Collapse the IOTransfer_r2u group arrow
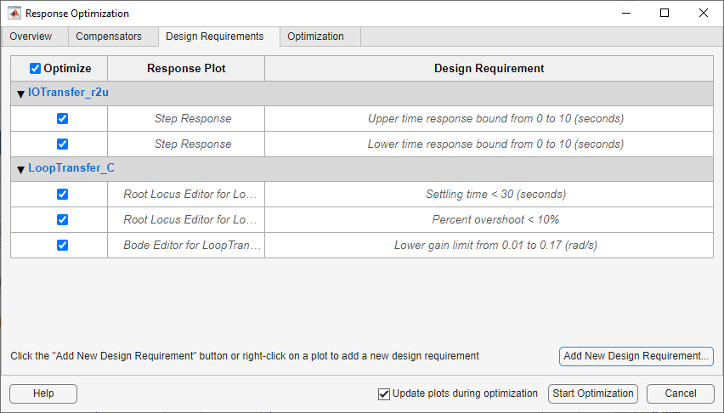Screen dimensions: 724x413 21,94
